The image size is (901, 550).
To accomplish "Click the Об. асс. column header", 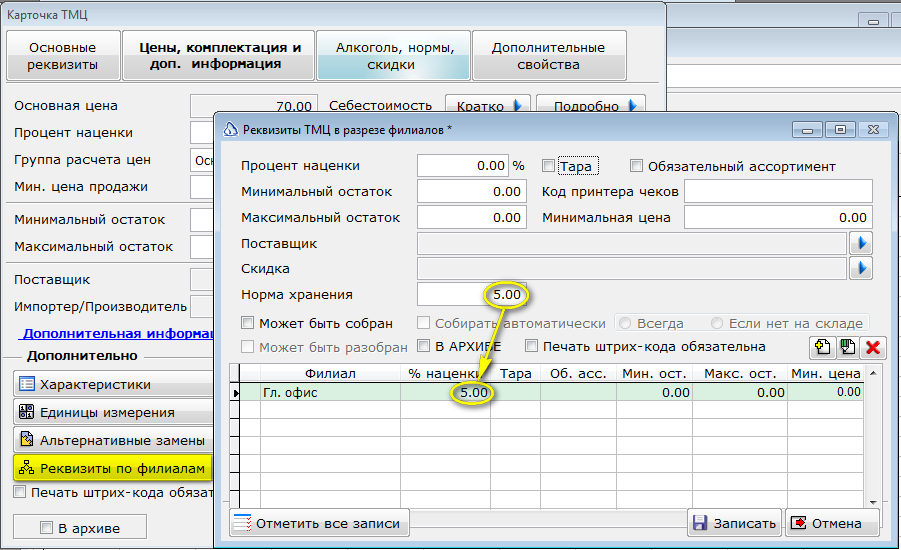I will click(x=578, y=374).
